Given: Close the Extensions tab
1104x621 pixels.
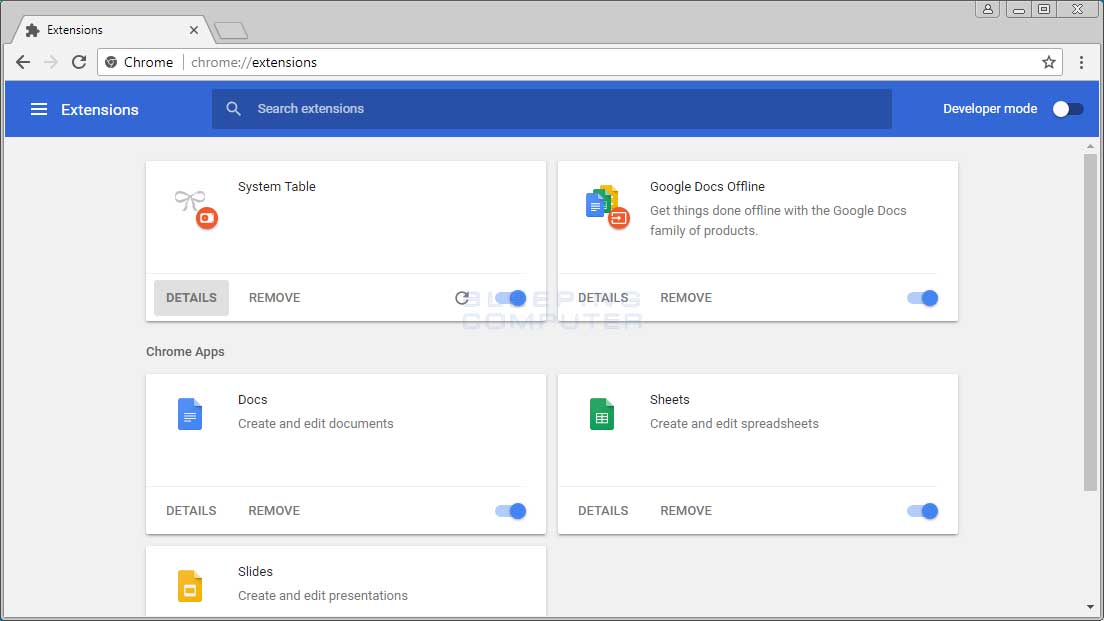Looking at the screenshot, I should pyautogui.click(x=194, y=30).
